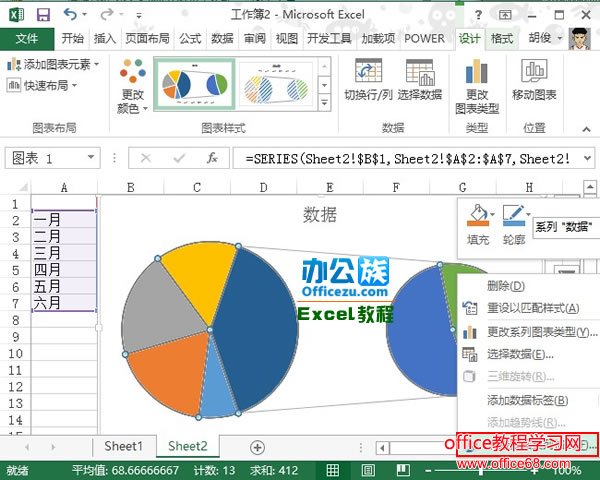Switch to Page Layout view in status bar

click(368, 470)
